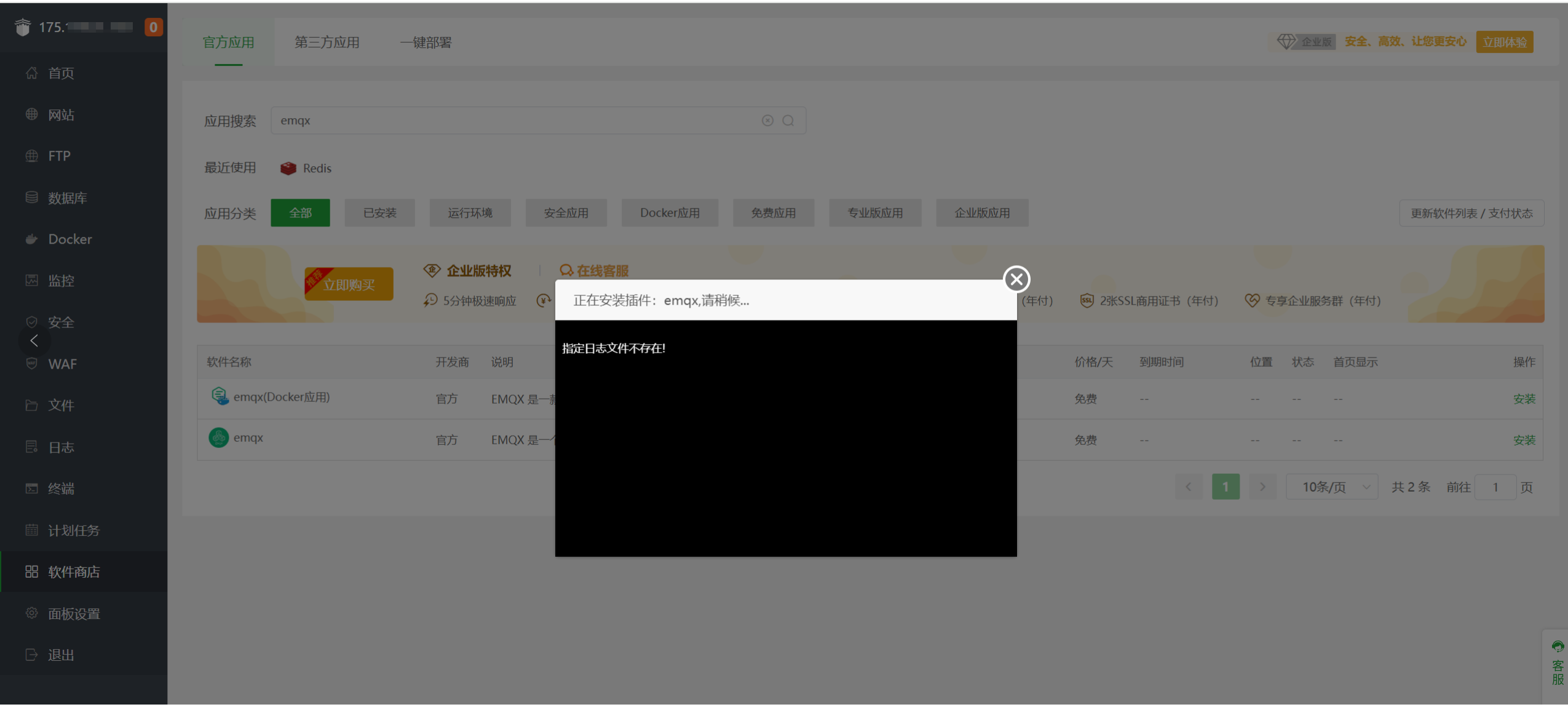
Task: Click the 企业版 diamond badge
Action: point(1305,42)
